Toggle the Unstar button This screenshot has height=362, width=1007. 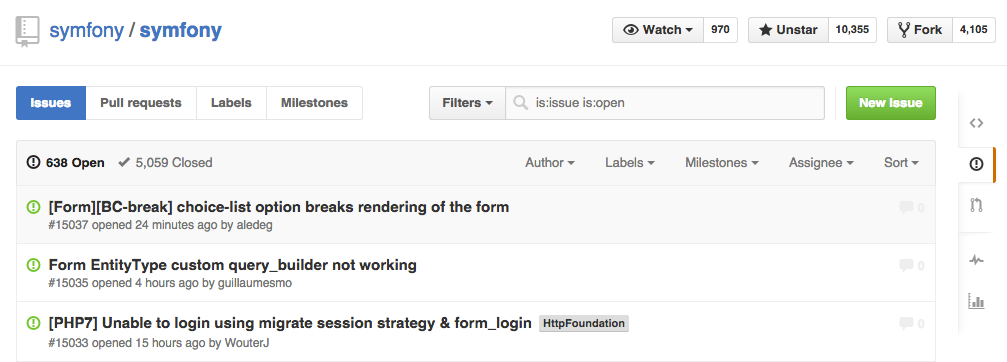[788, 30]
